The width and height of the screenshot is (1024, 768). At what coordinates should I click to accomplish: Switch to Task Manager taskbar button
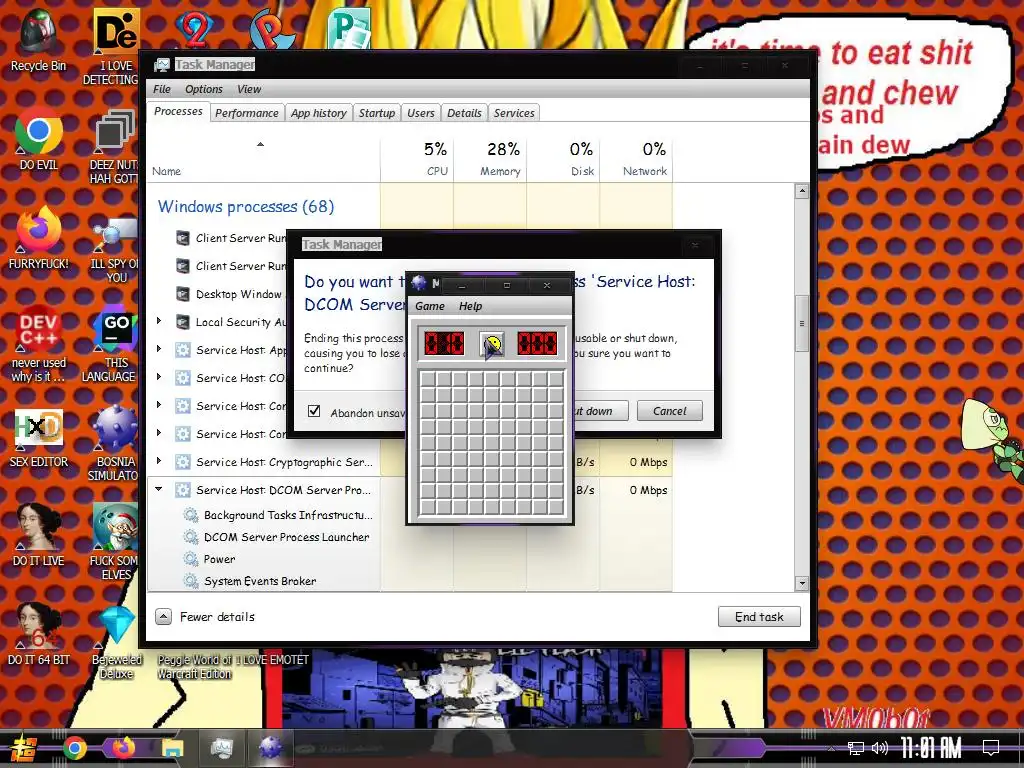click(x=221, y=748)
